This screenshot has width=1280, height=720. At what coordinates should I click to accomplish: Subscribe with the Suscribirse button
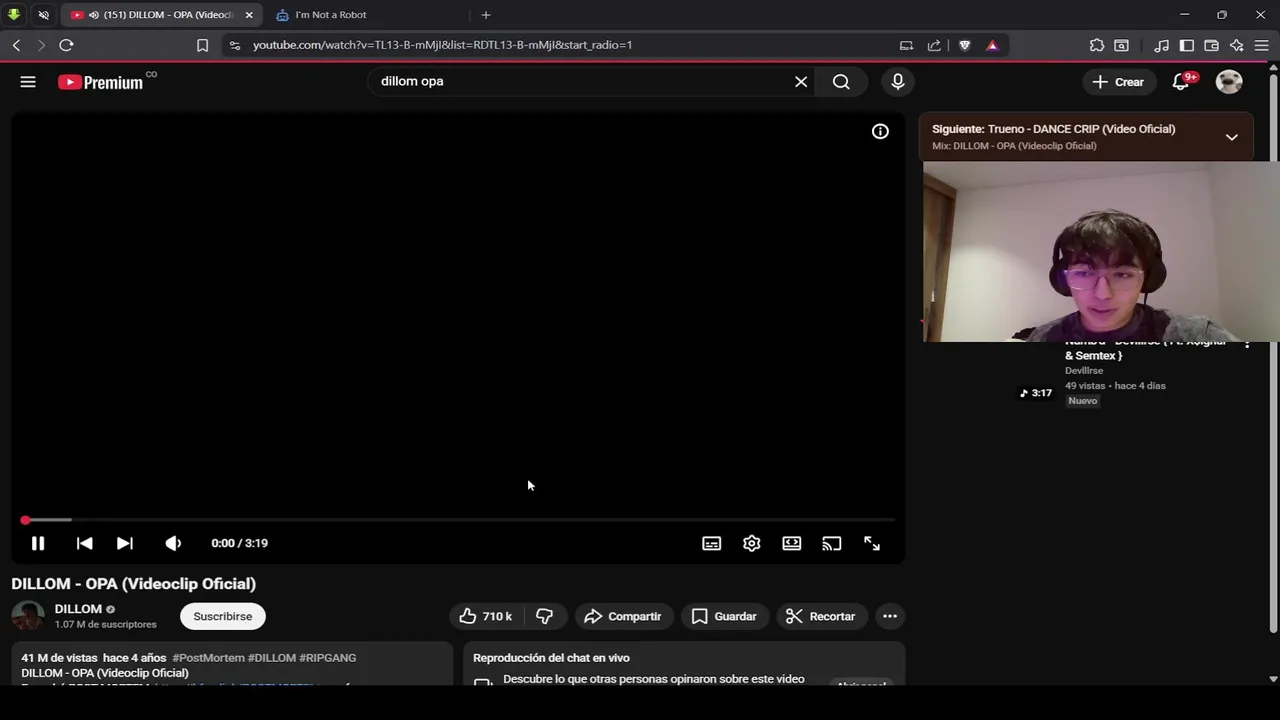(x=223, y=616)
